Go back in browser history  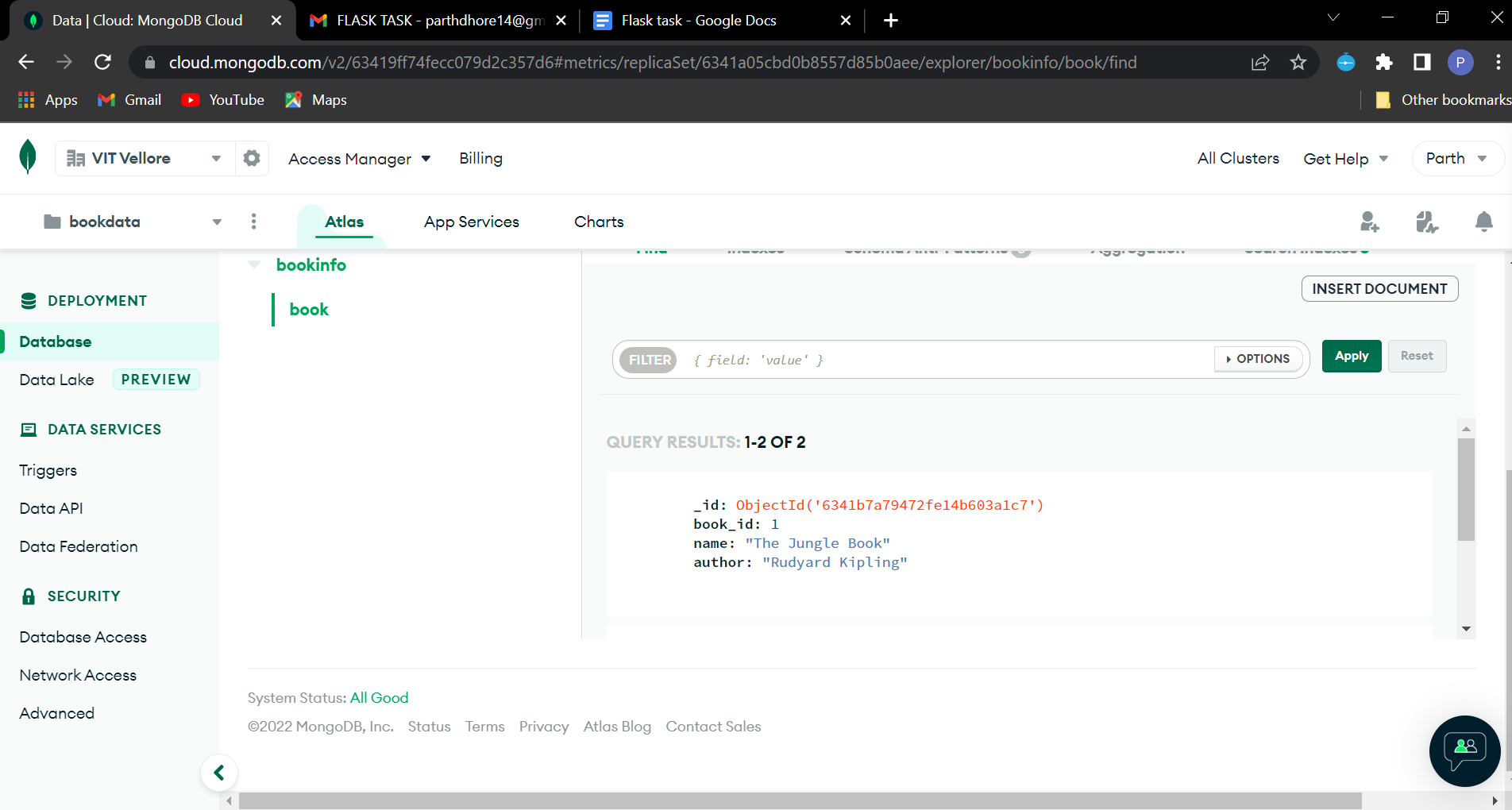26,62
